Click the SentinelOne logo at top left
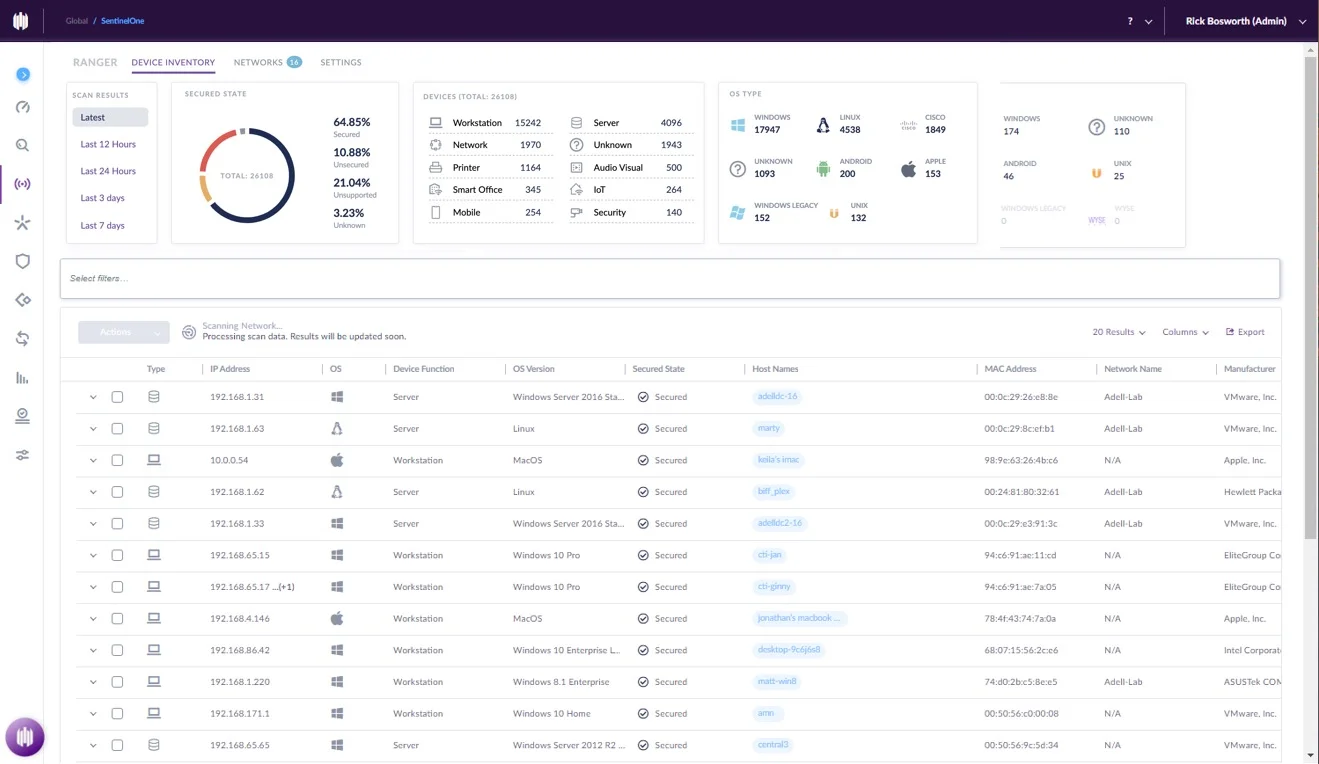The height and width of the screenshot is (764, 1319). 21,21
